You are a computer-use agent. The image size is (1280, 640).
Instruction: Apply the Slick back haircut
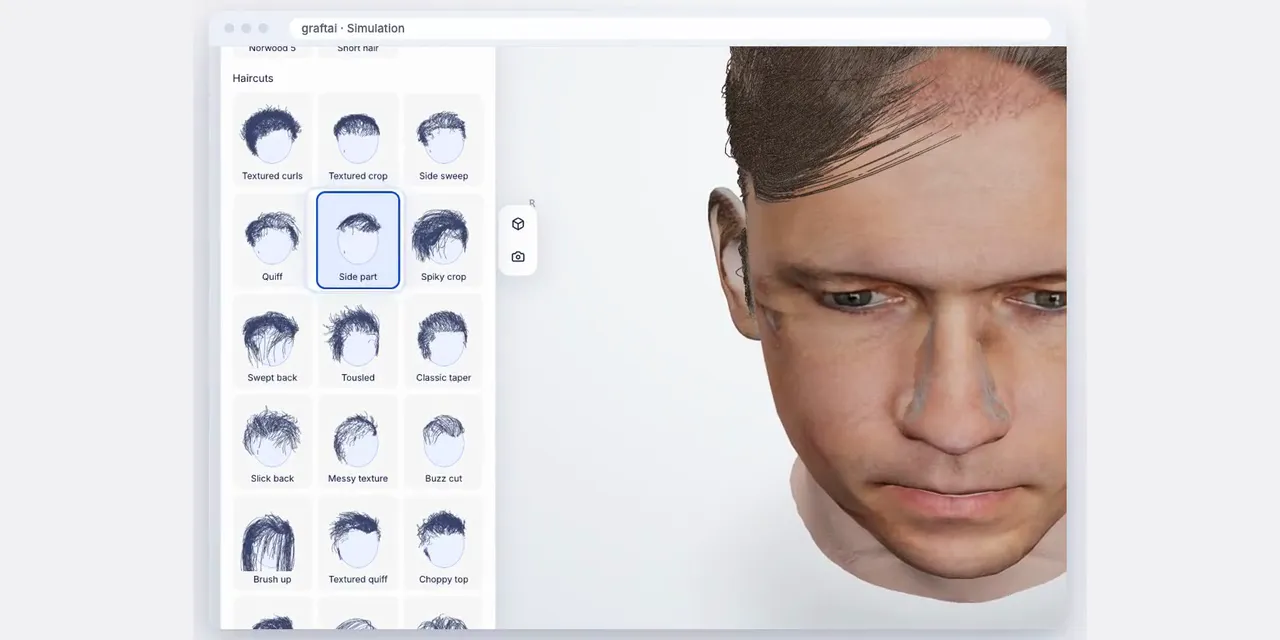click(272, 442)
